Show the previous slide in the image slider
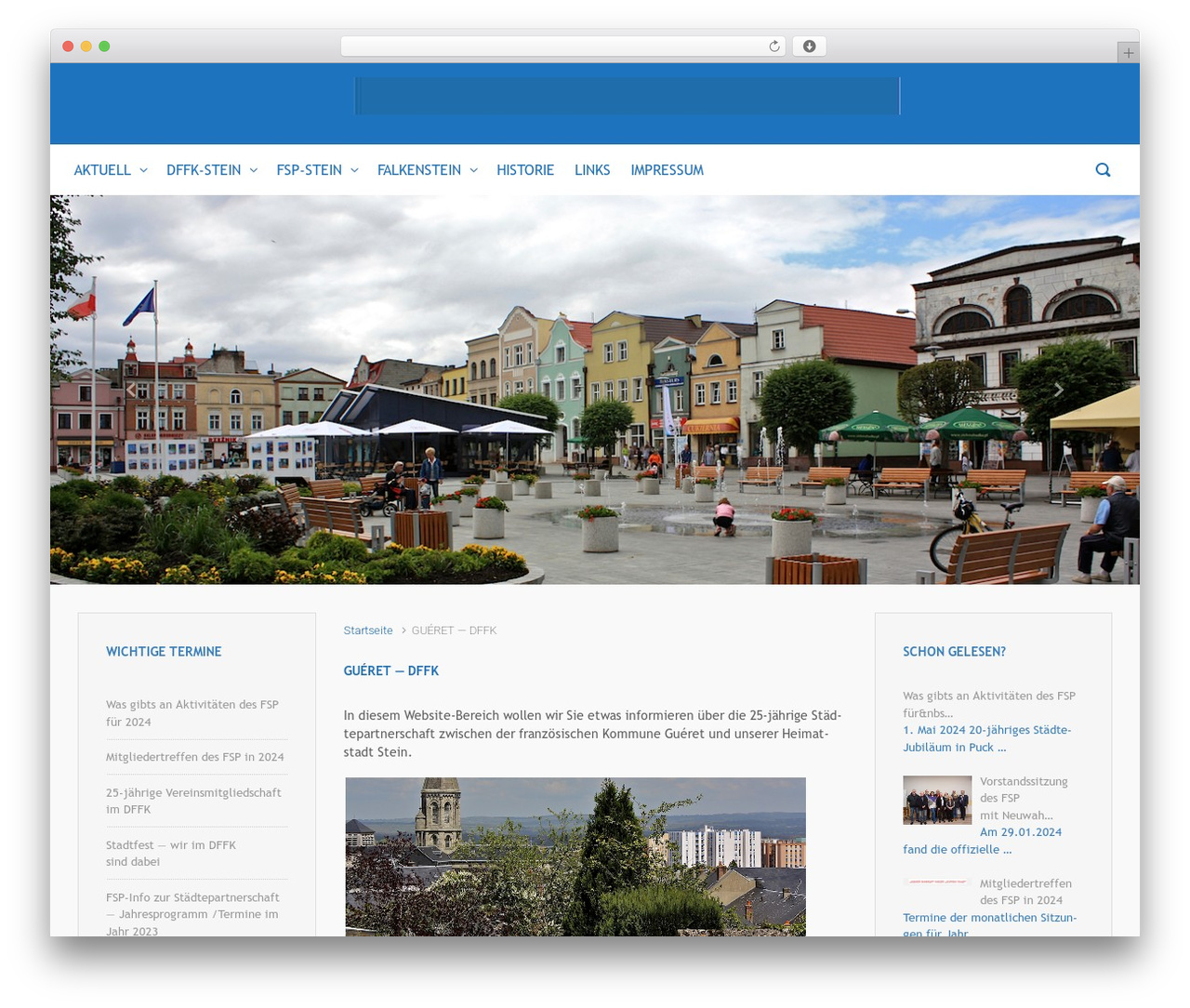This screenshot has width=1190, height=1008. point(131,390)
